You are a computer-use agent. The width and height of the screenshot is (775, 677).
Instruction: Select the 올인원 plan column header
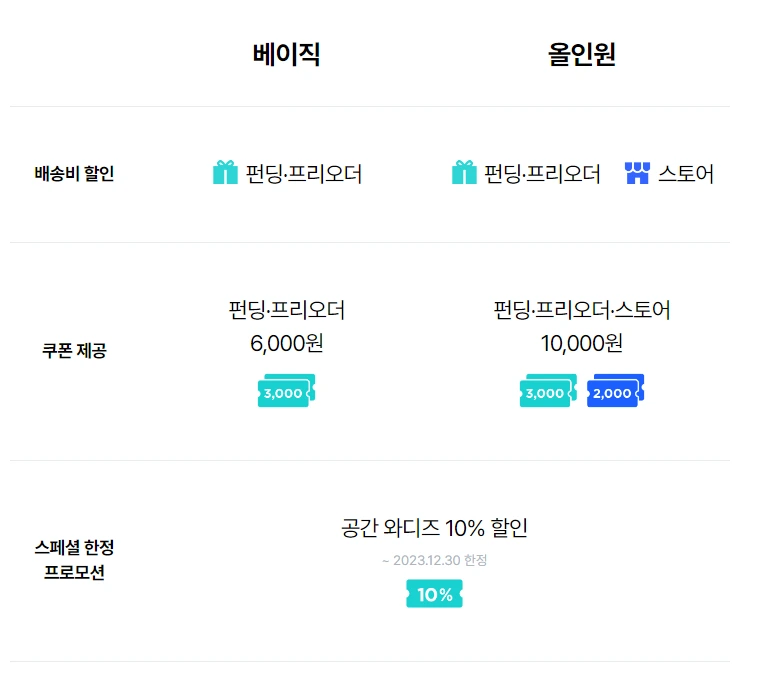[x=581, y=54]
